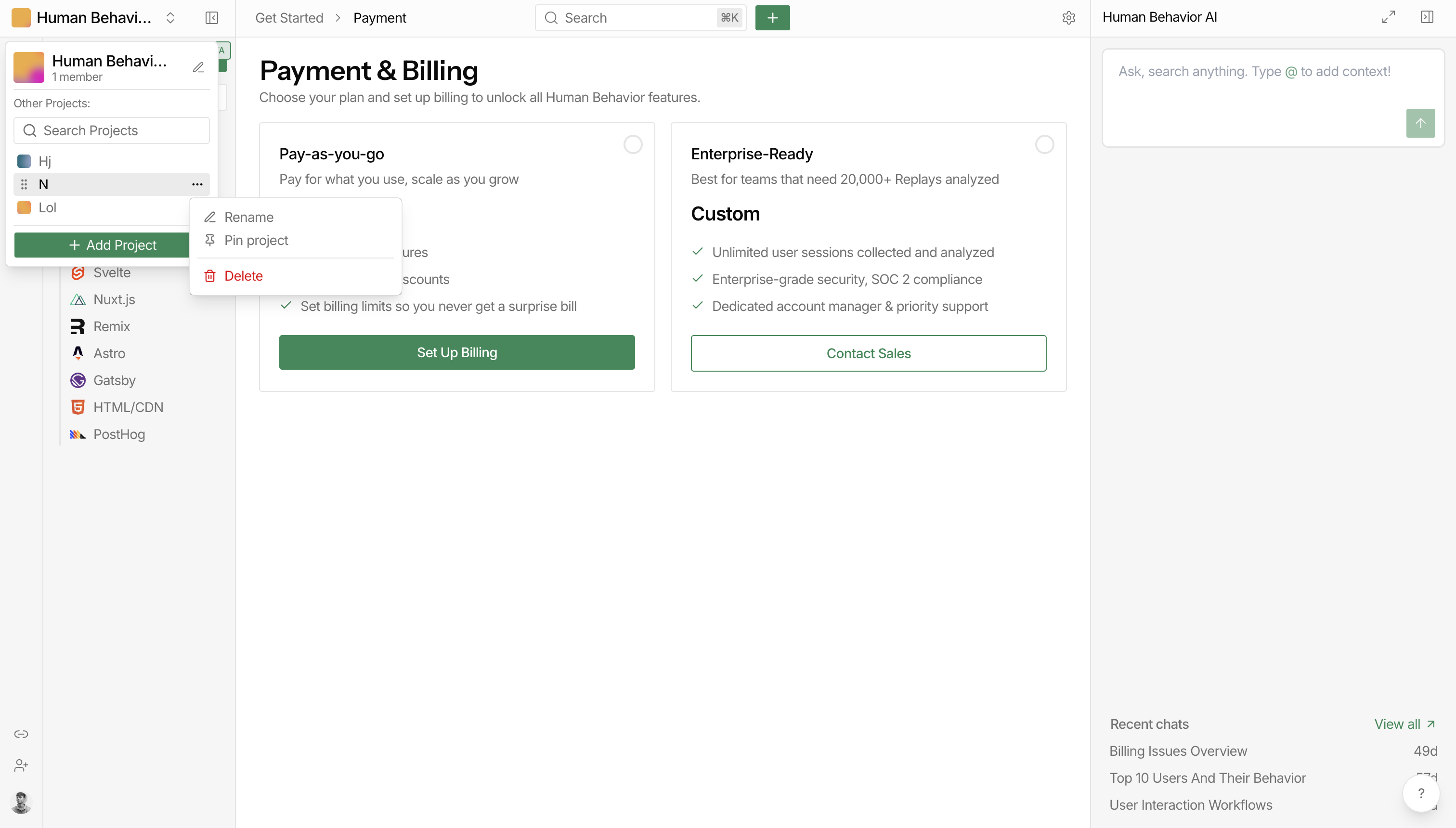1456x828 pixels.
Task: Select the Enterprise-Ready plan radio
Action: [x=1044, y=144]
